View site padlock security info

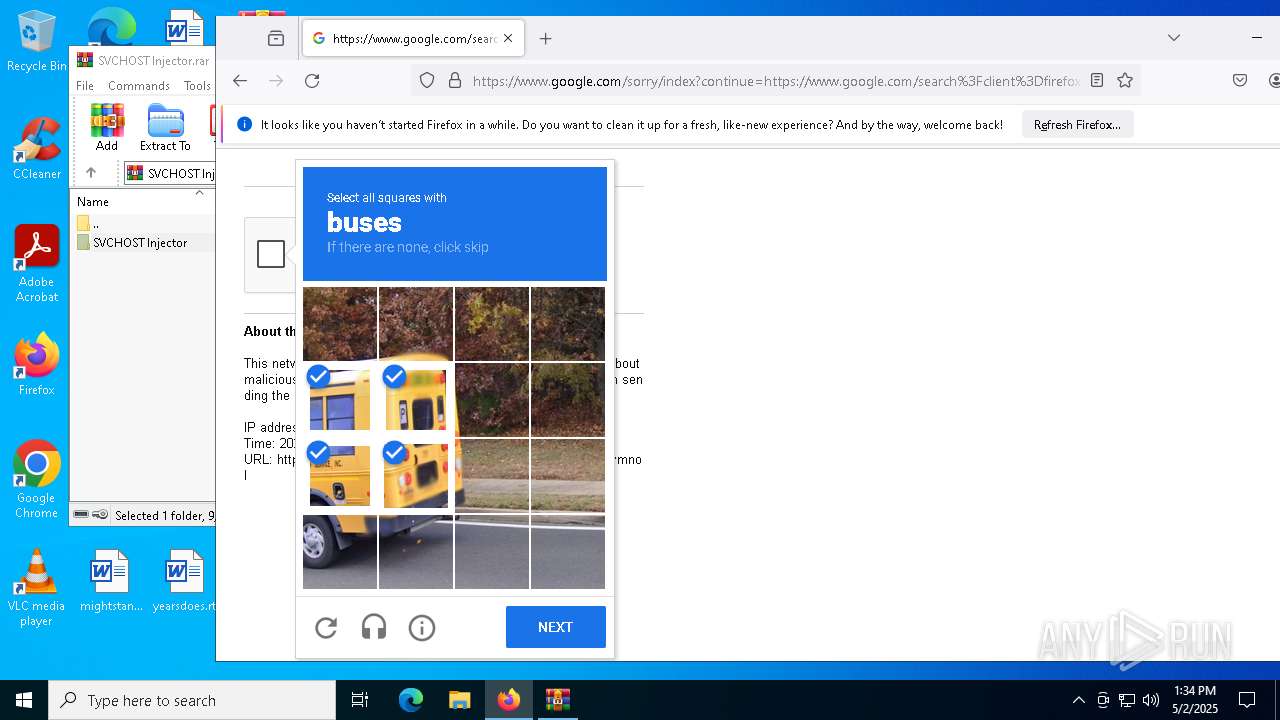tap(455, 81)
